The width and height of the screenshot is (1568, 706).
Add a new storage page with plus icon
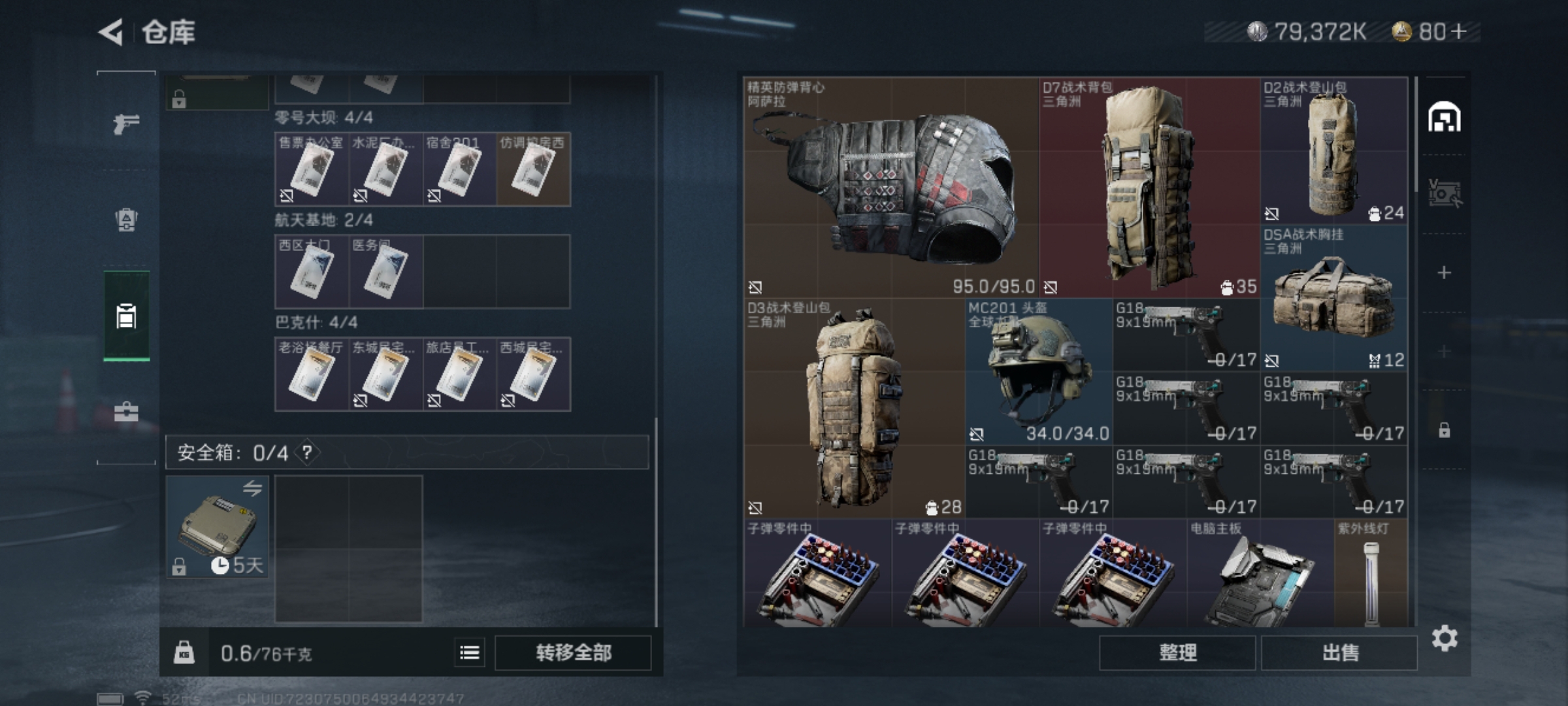point(1445,273)
